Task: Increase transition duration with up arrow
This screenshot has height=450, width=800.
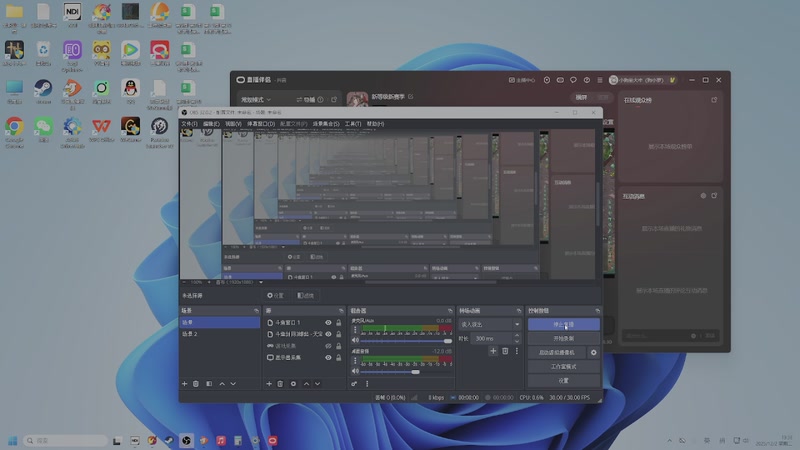Action: pos(517,336)
